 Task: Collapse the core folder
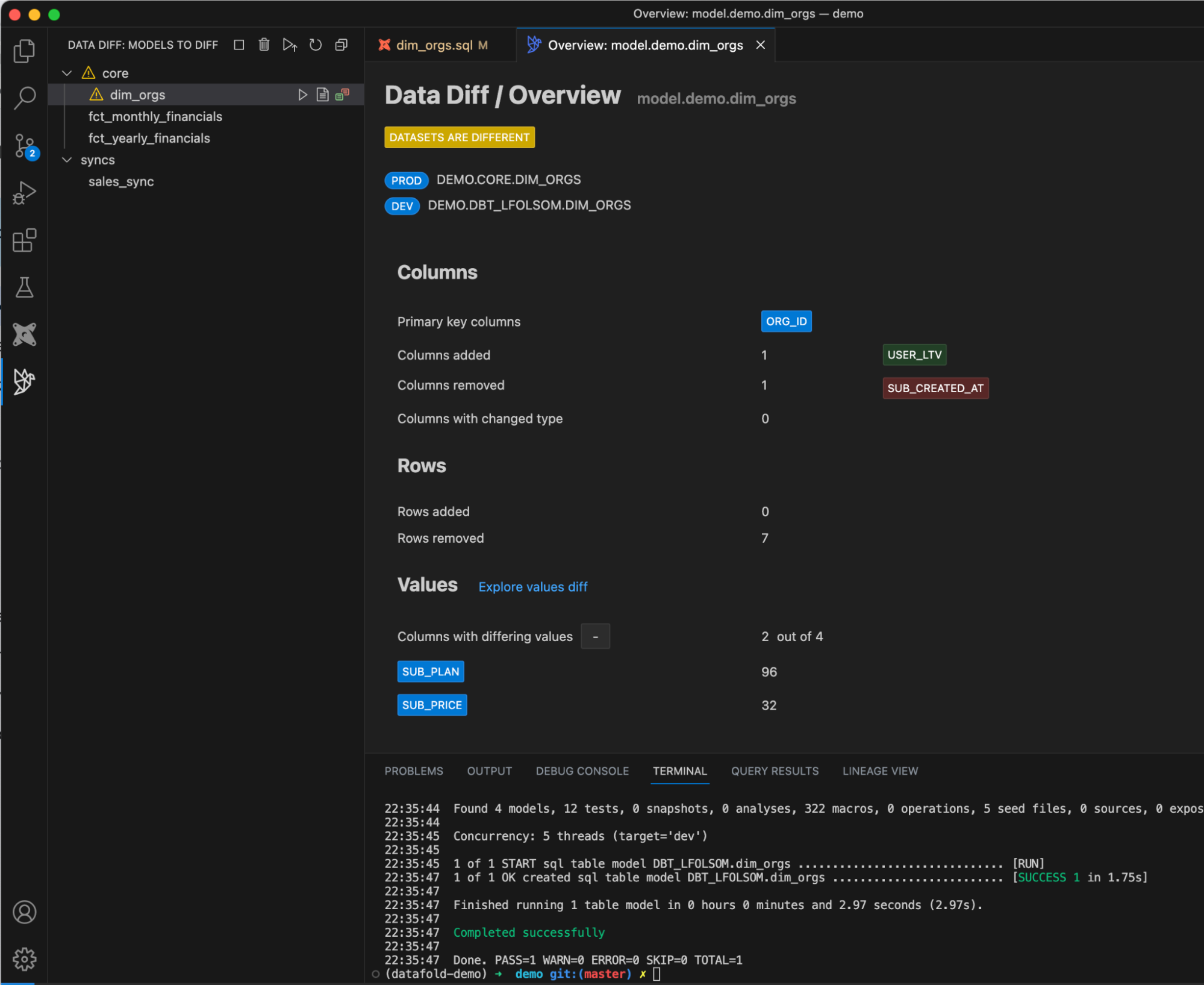[67, 73]
